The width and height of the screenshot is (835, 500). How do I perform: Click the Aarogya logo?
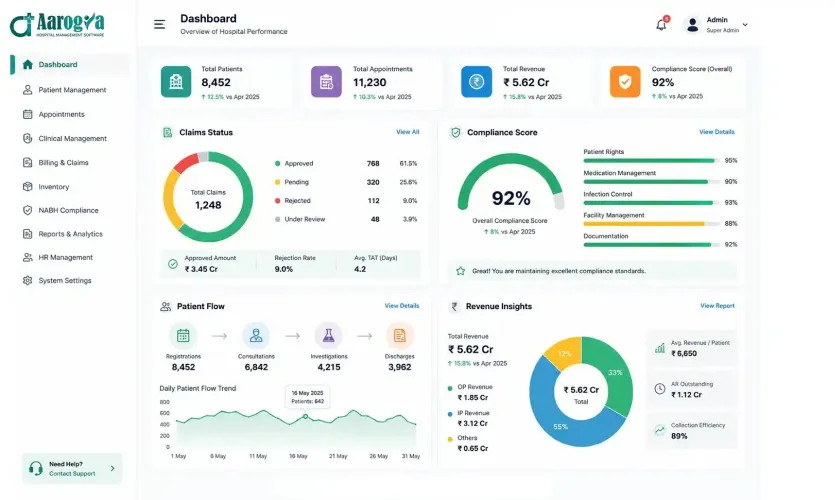(x=57, y=25)
